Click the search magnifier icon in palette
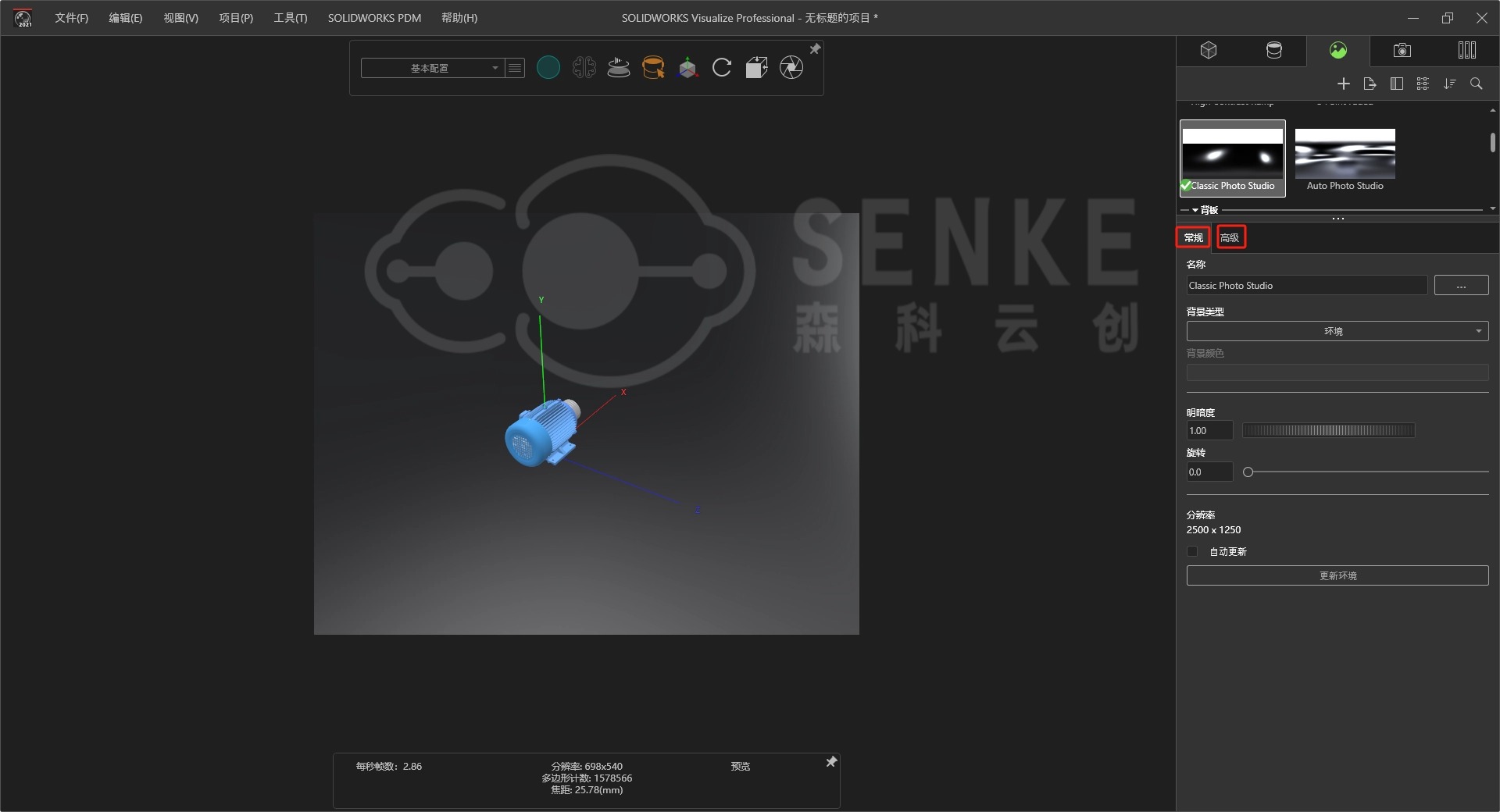Image resolution: width=1500 pixels, height=812 pixels. tap(1477, 84)
